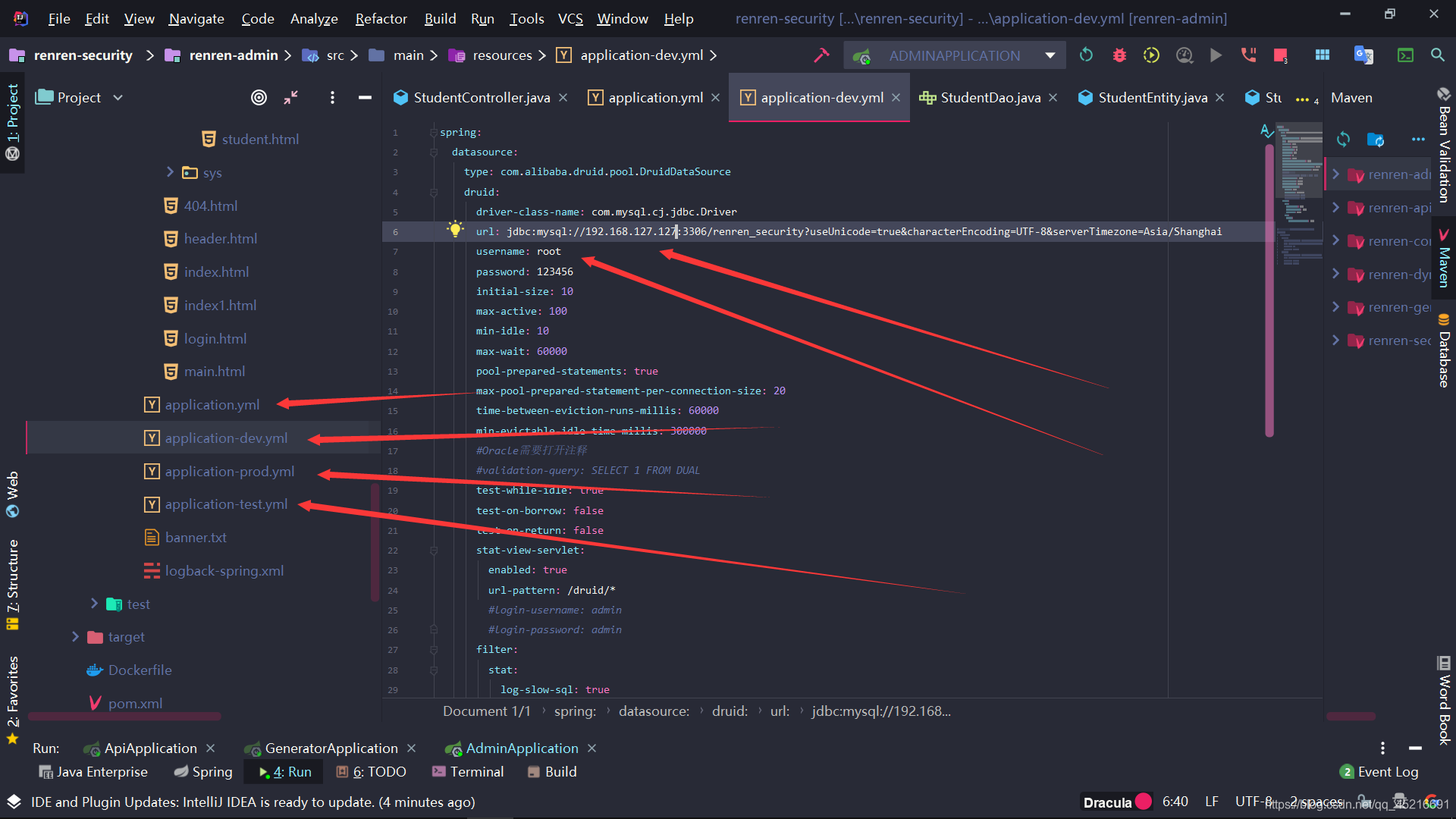Open the Build menu in menu bar

(437, 18)
